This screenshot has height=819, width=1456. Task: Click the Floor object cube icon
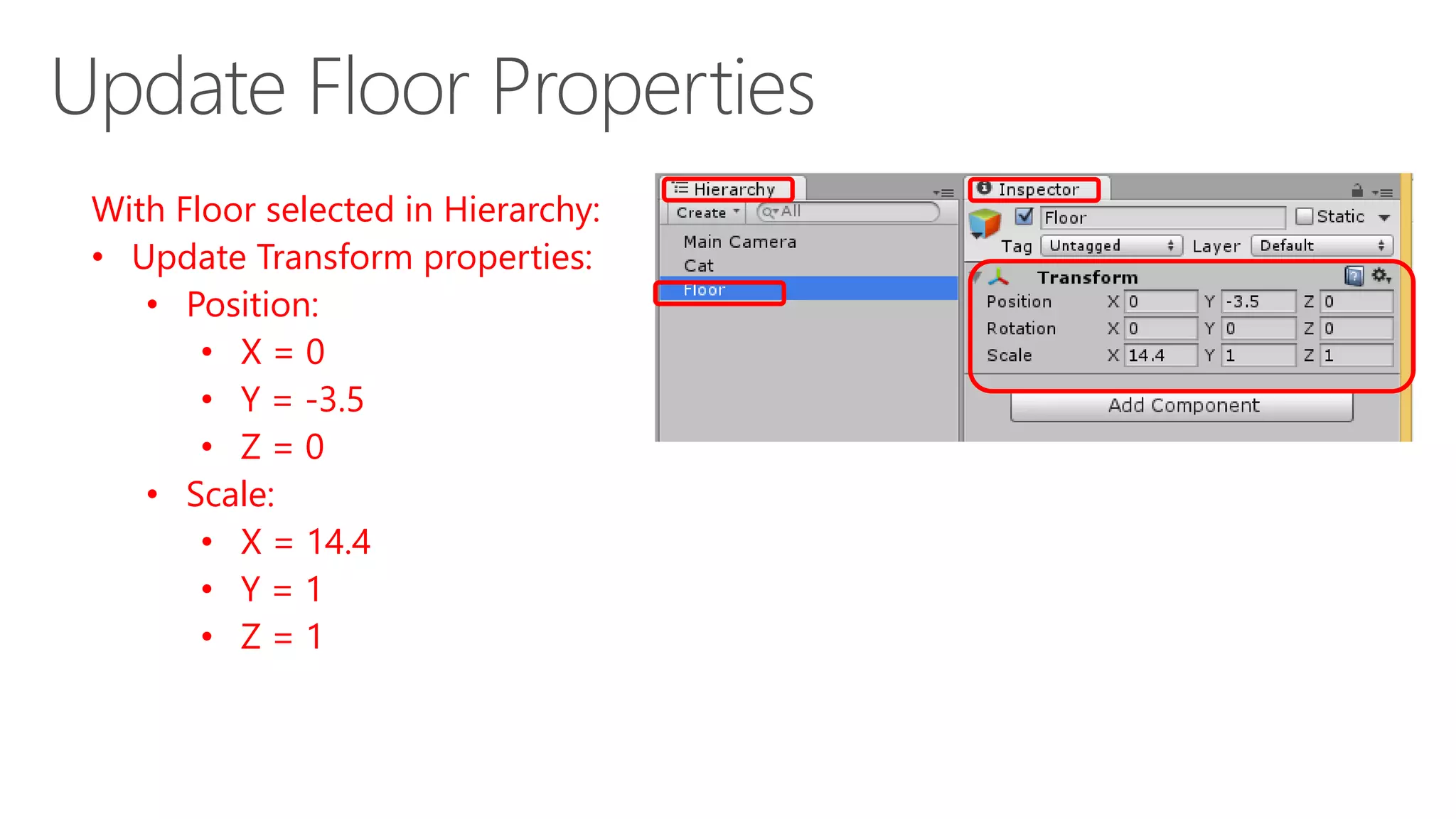point(985,223)
